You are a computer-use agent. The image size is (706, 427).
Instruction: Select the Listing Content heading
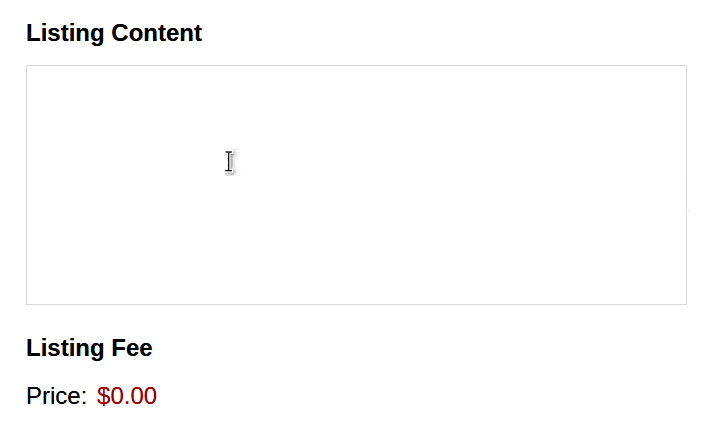[114, 33]
